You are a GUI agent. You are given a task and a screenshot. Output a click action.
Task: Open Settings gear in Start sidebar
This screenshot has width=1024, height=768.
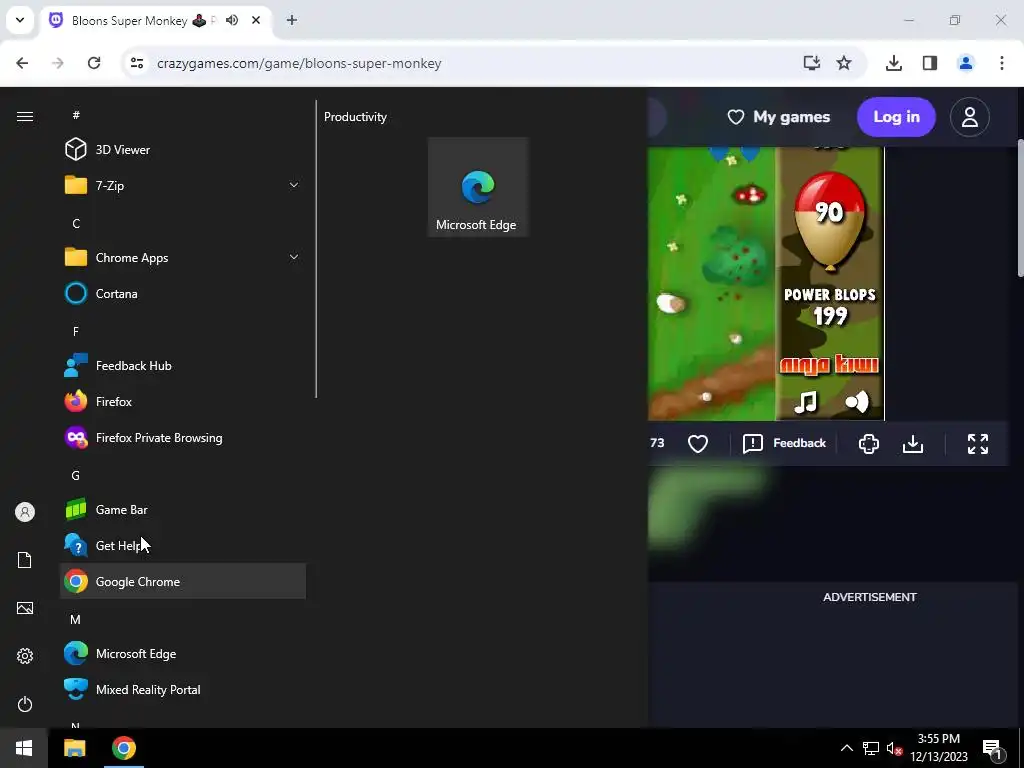pos(25,656)
